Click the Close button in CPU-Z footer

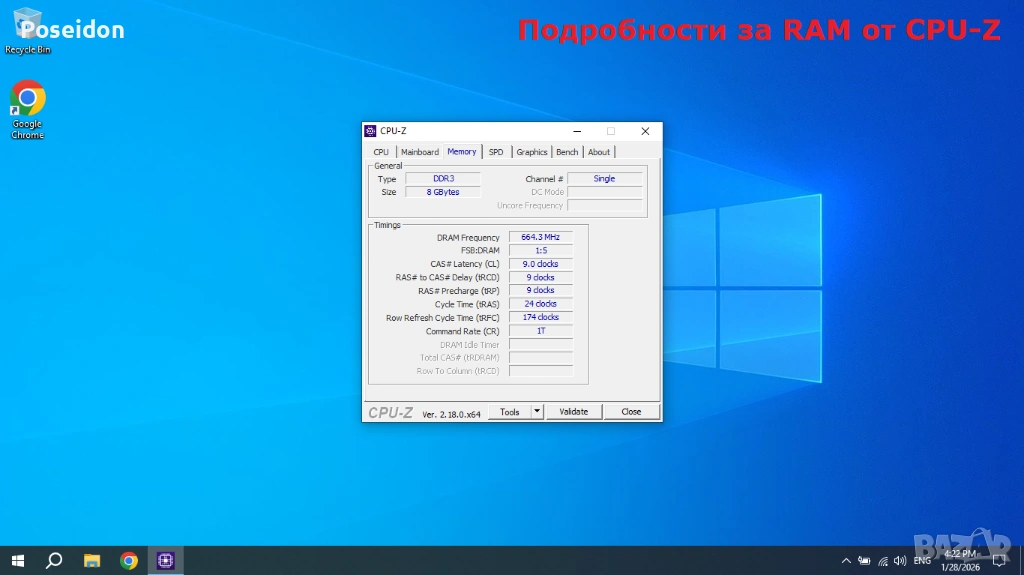click(x=631, y=411)
